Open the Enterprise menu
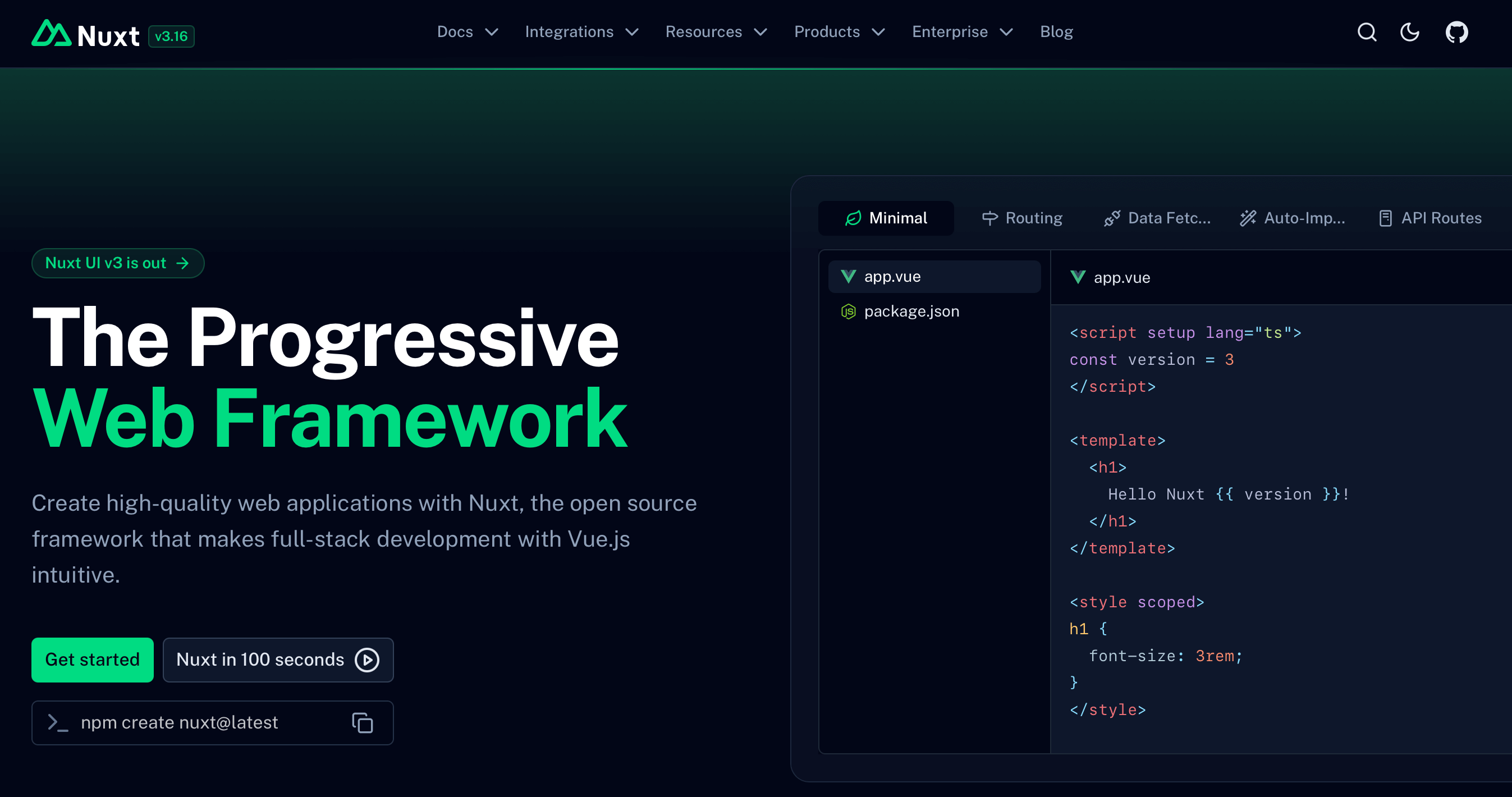This screenshot has height=797, width=1512. coord(963,31)
